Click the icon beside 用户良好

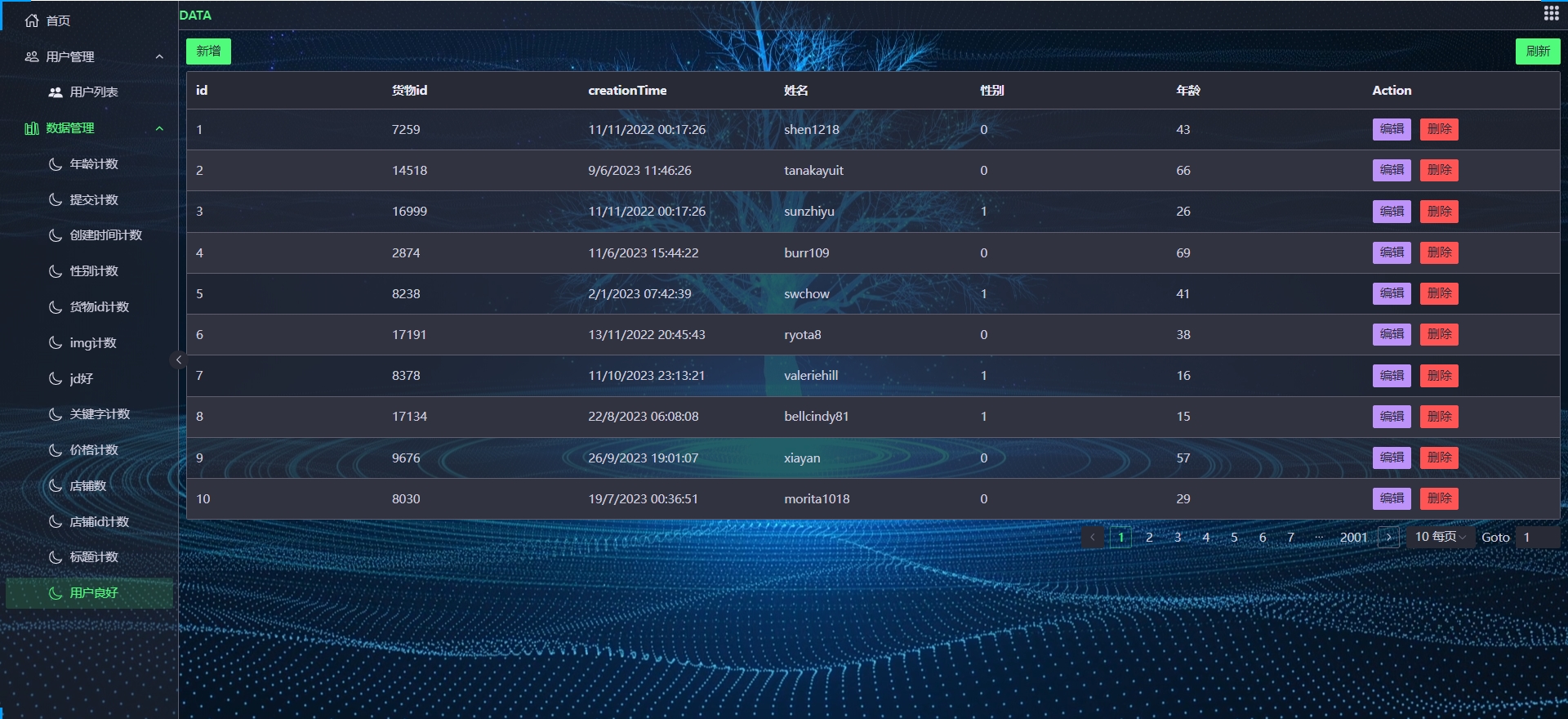click(x=56, y=593)
